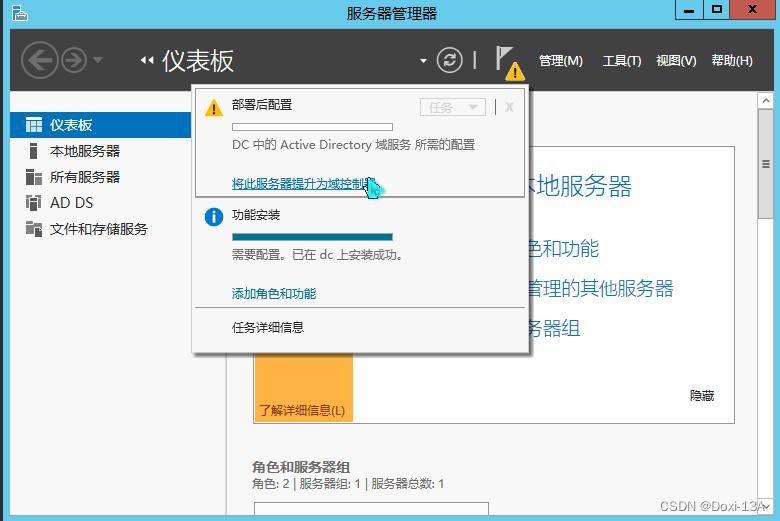Click the Server Manager app icon in title bar
Screen dimensions: 780x521
point(19,12)
